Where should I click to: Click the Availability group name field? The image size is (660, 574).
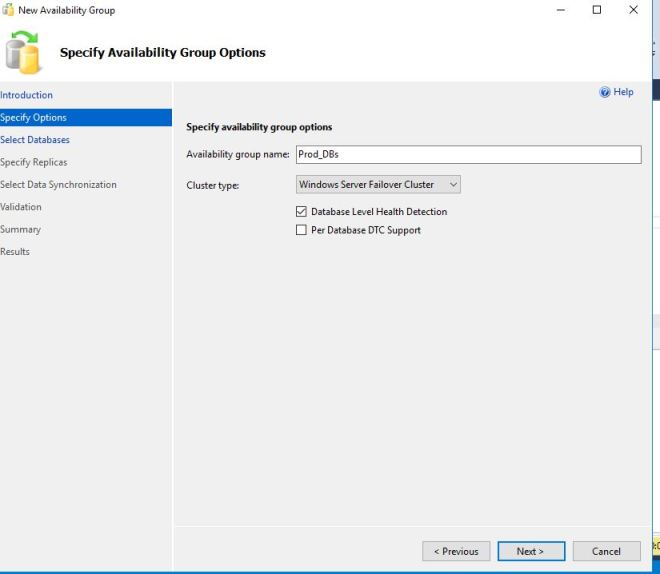467,155
